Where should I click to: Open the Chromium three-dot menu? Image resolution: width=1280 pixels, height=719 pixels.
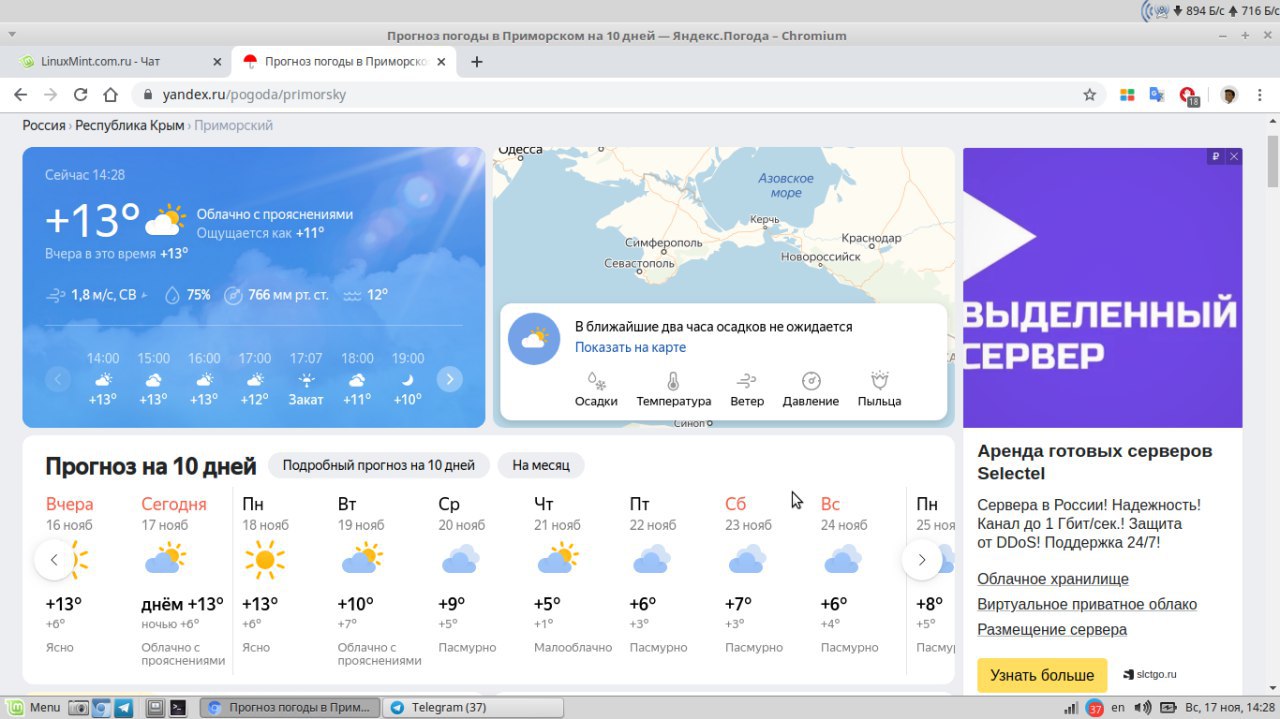tap(1259, 95)
